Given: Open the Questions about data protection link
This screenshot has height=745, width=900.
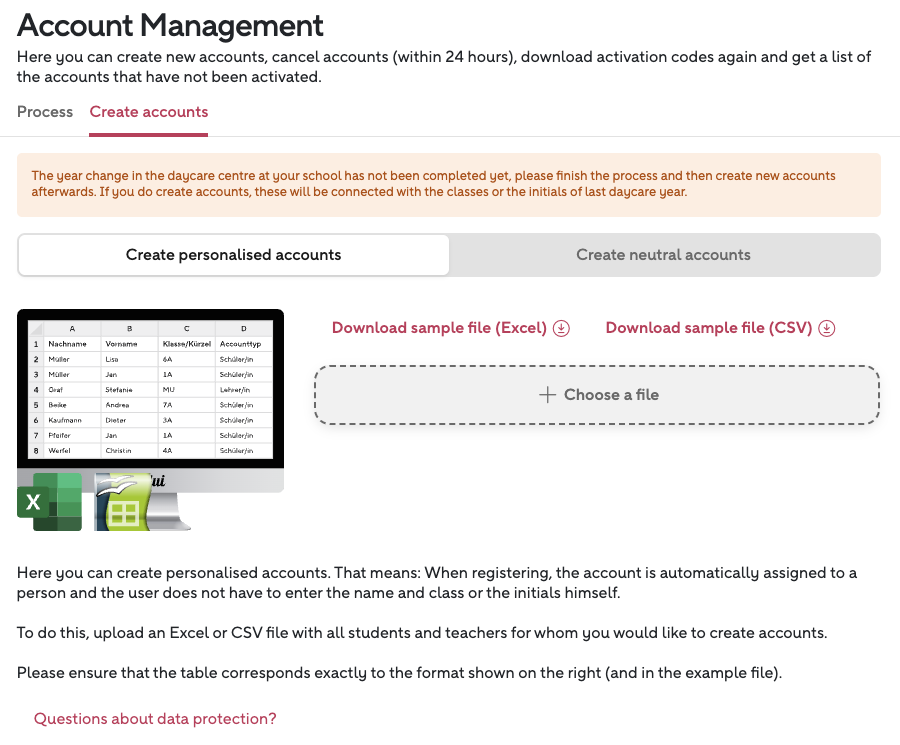Looking at the screenshot, I should 155,718.
